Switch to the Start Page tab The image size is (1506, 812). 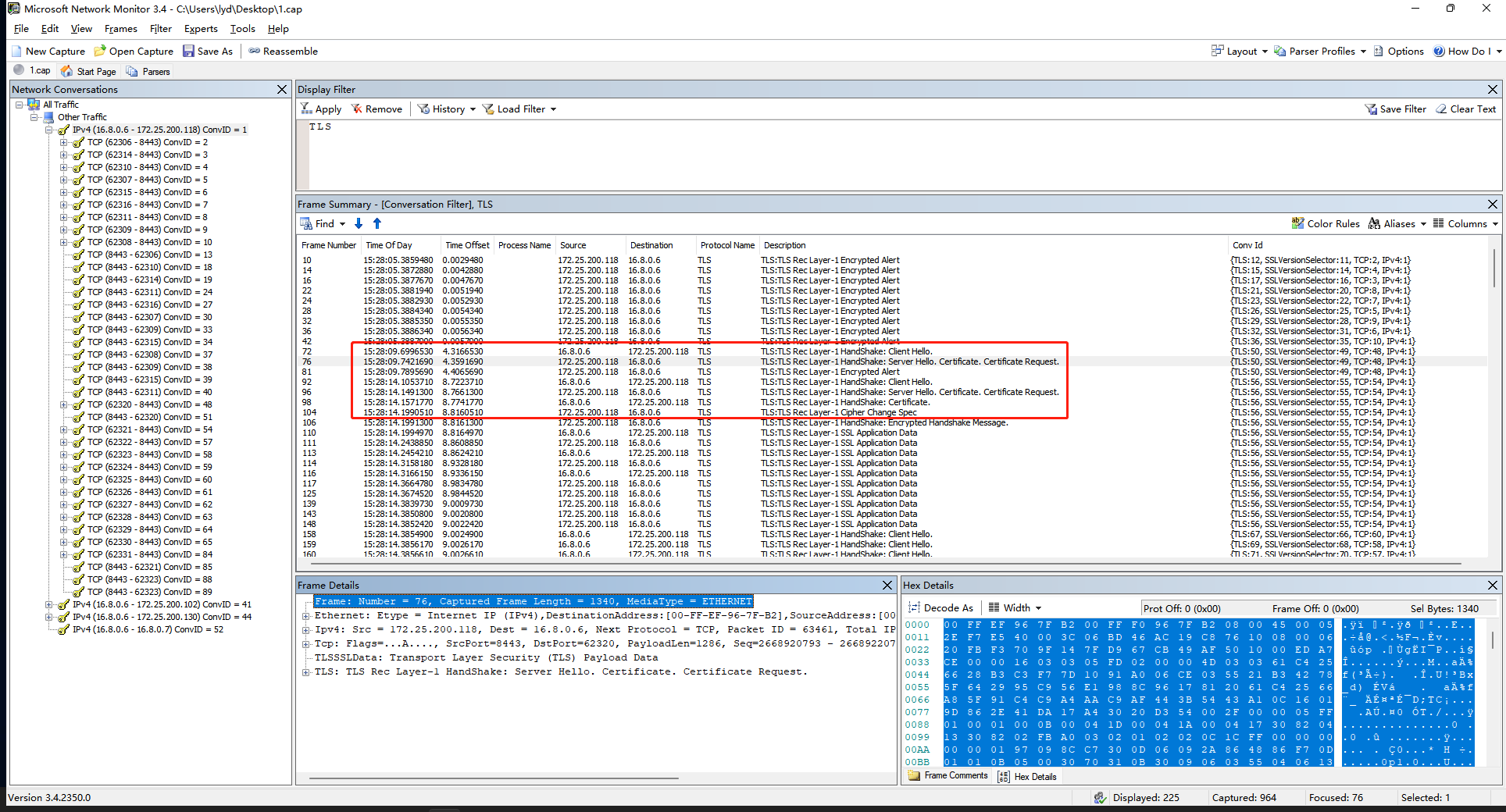[94, 70]
